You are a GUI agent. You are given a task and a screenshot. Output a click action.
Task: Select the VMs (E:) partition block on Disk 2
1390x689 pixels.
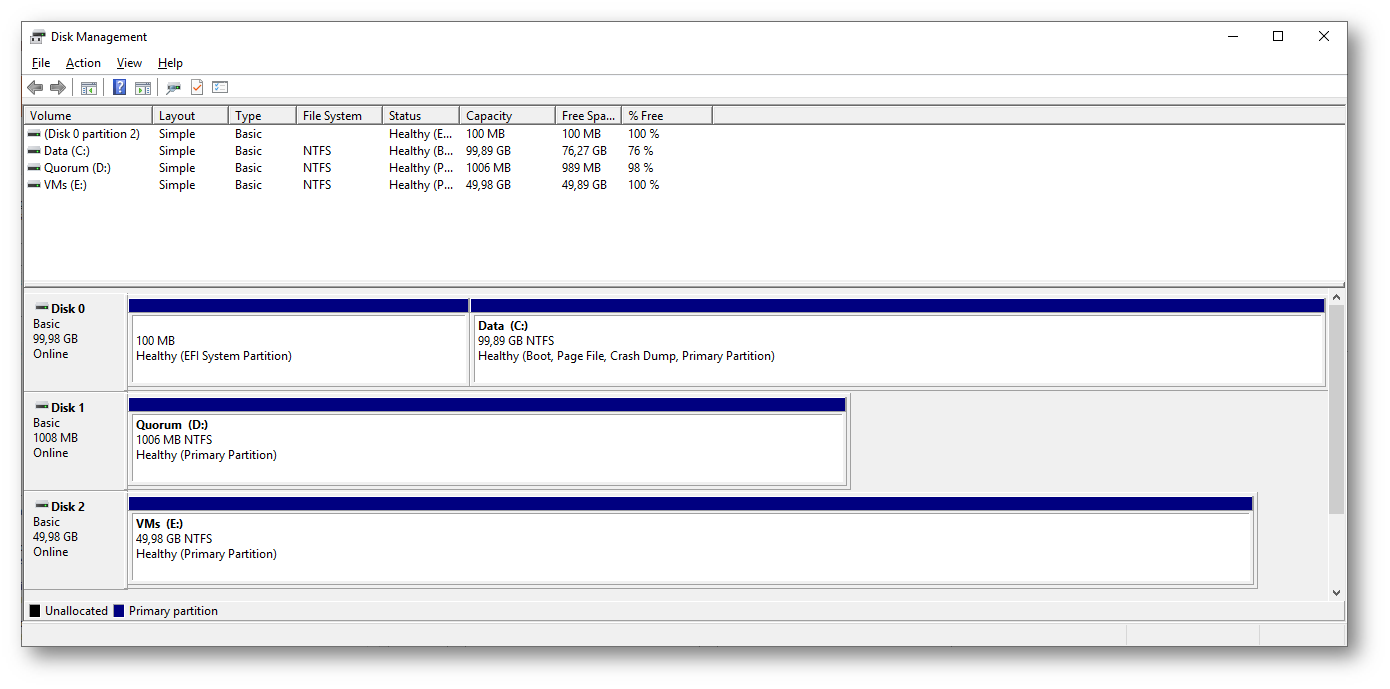pos(691,539)
